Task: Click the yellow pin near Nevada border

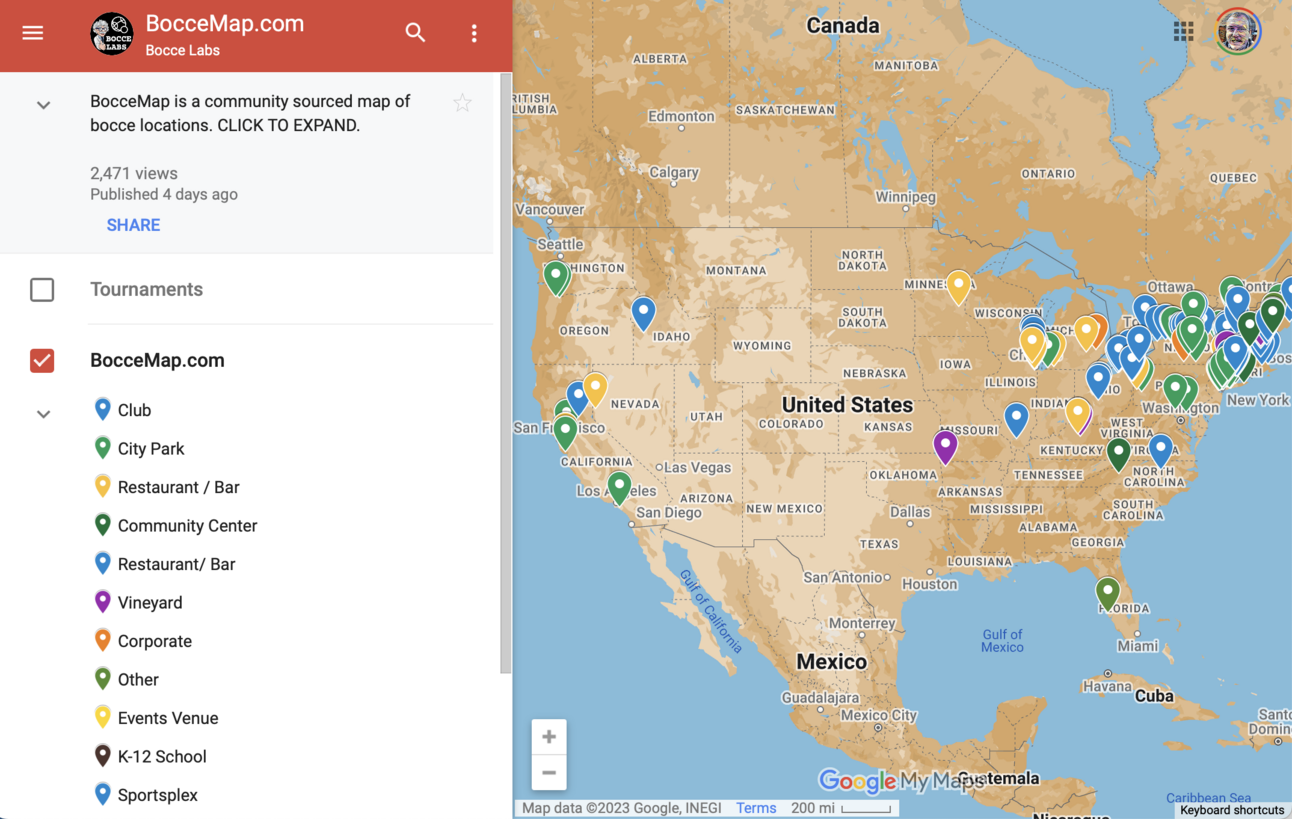Action: [x=596, y=388]
